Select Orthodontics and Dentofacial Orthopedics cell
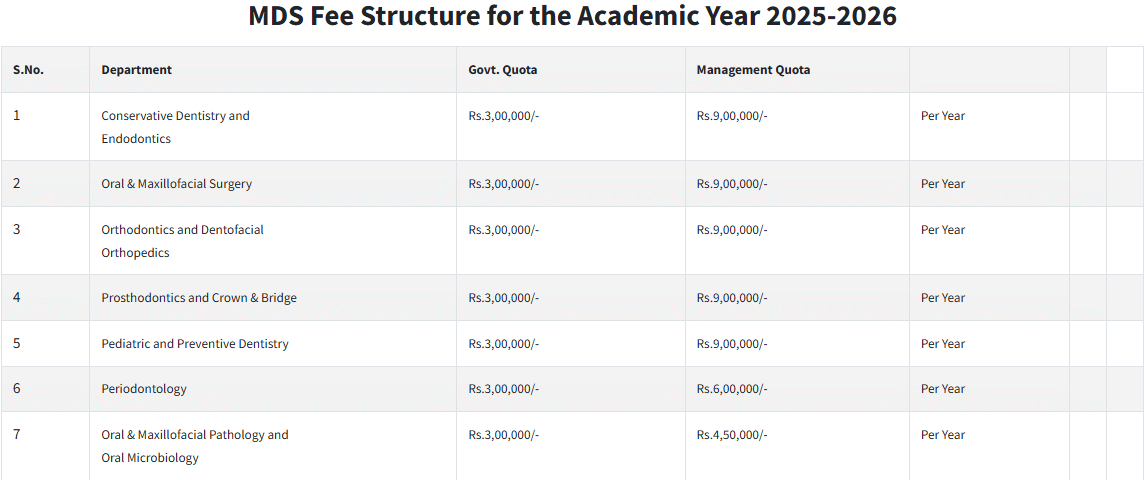This screenshot has width=1144, height=480. coord(182,241)
